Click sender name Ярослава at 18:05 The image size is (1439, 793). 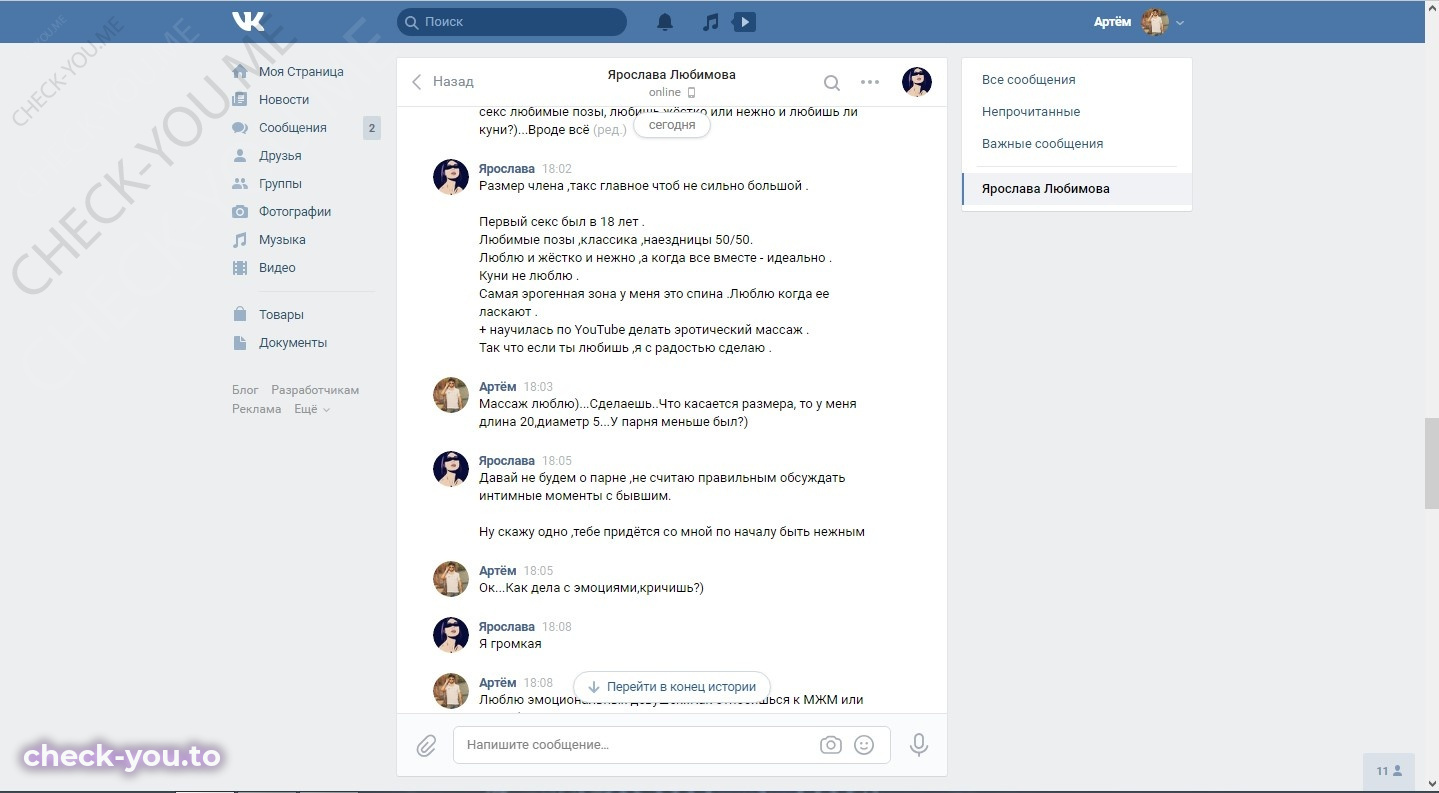pos(507,461)
